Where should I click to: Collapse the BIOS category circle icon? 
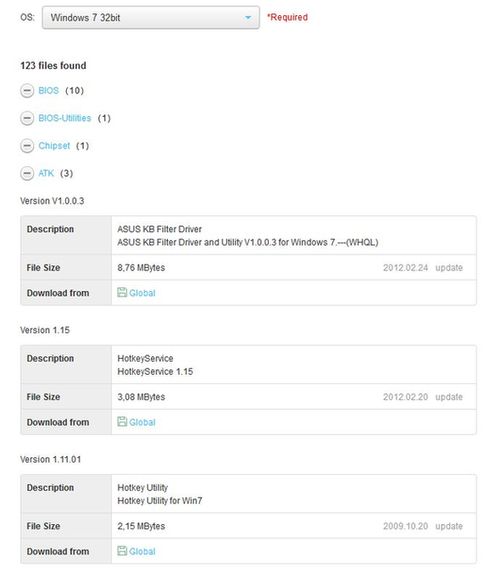[x=27, y=91]
